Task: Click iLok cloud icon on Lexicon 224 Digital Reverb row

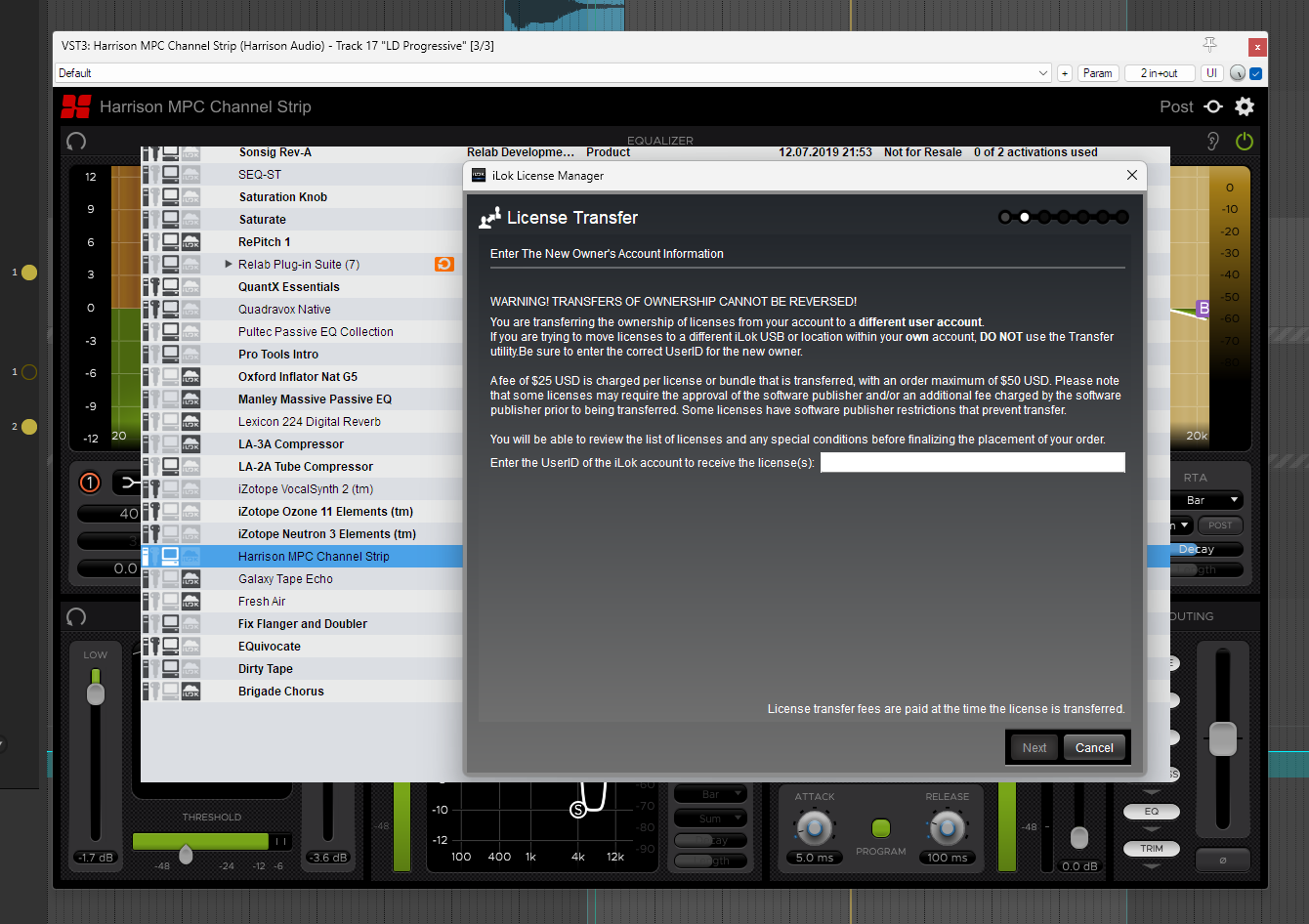Action: point(190,421)
